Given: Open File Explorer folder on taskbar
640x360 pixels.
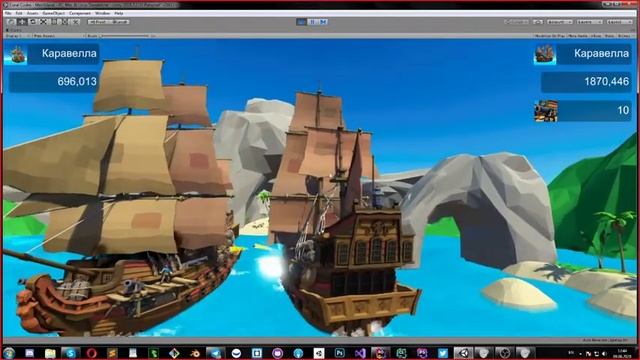Looking at the screenshot, I should pyautogui.click(x=50, y=353).
